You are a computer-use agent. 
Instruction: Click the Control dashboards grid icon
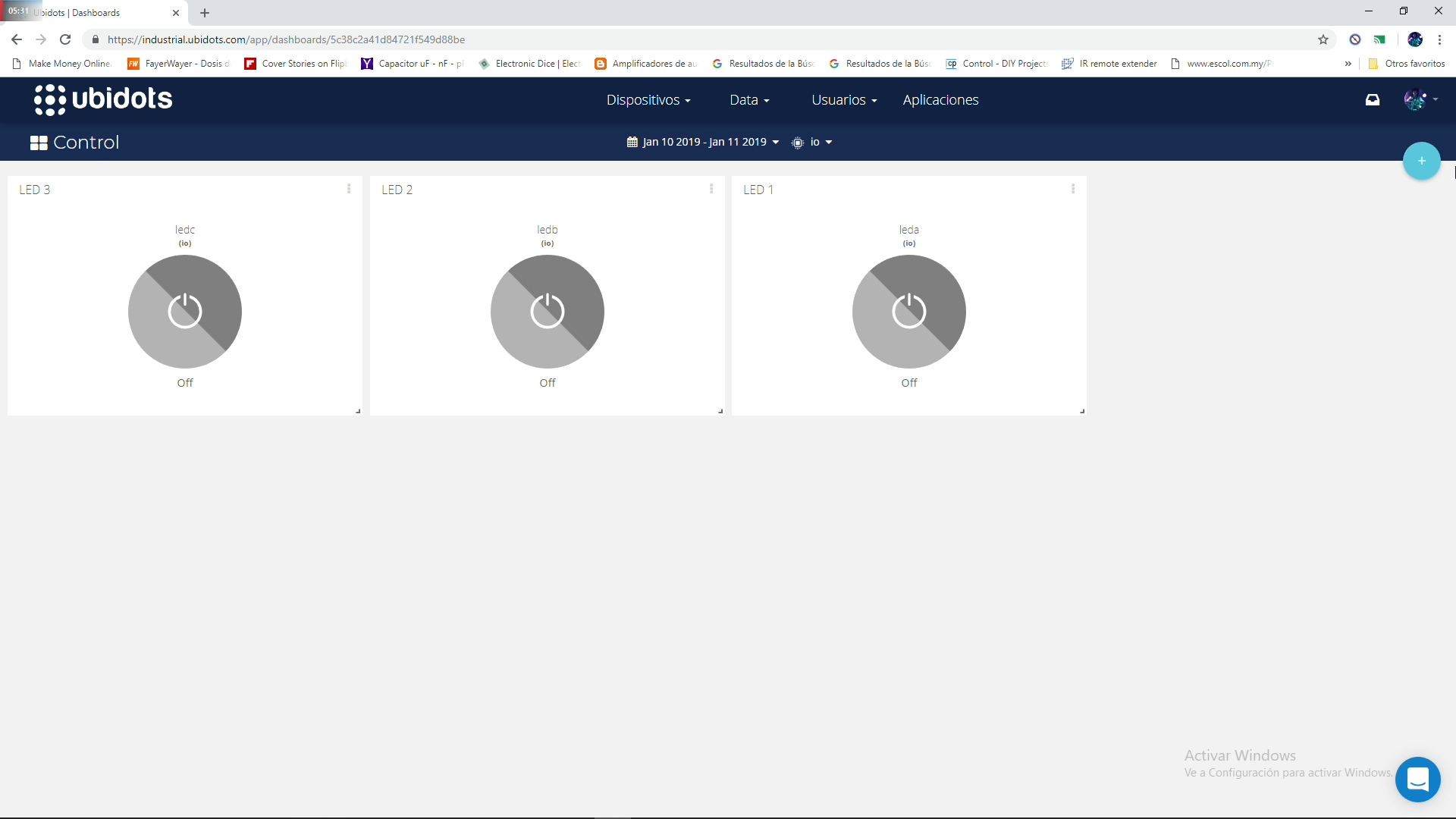[39, 143]
